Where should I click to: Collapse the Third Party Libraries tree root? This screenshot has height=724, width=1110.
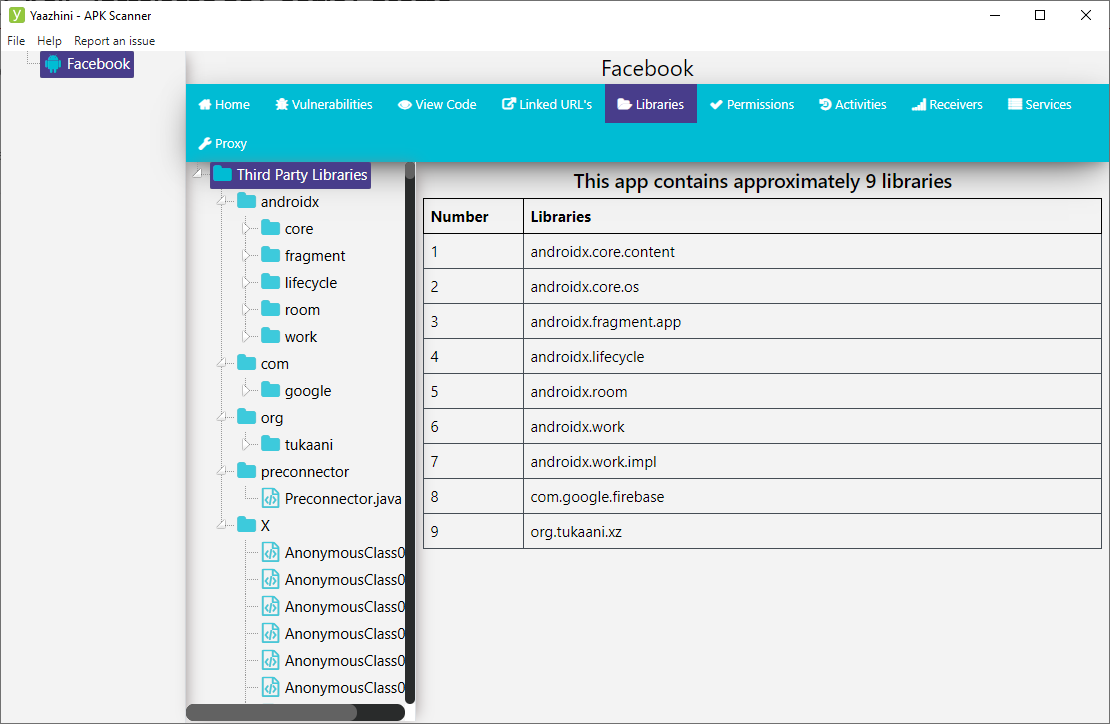(198, 173)
